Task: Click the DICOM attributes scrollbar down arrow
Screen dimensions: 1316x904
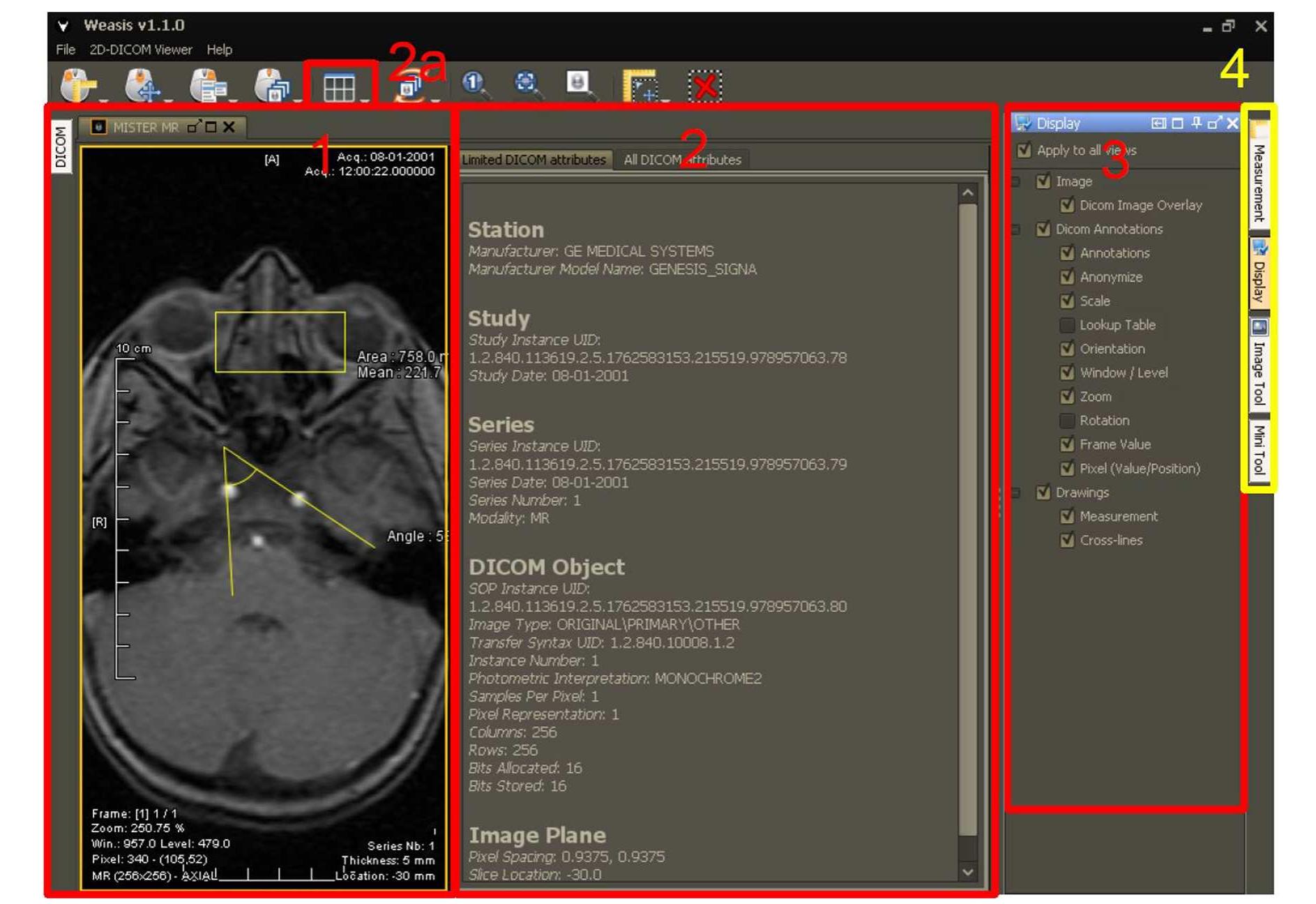Action: point(967,872)
